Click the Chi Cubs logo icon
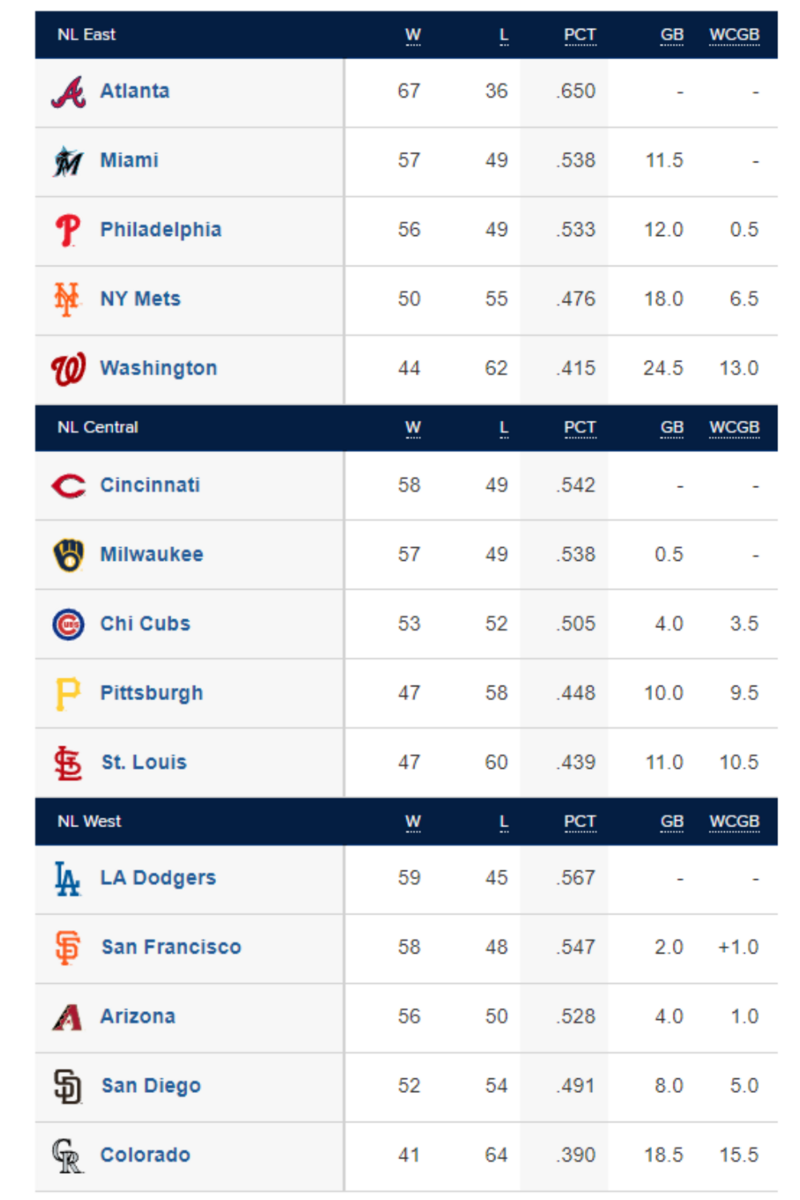 (x=68, y=624)
